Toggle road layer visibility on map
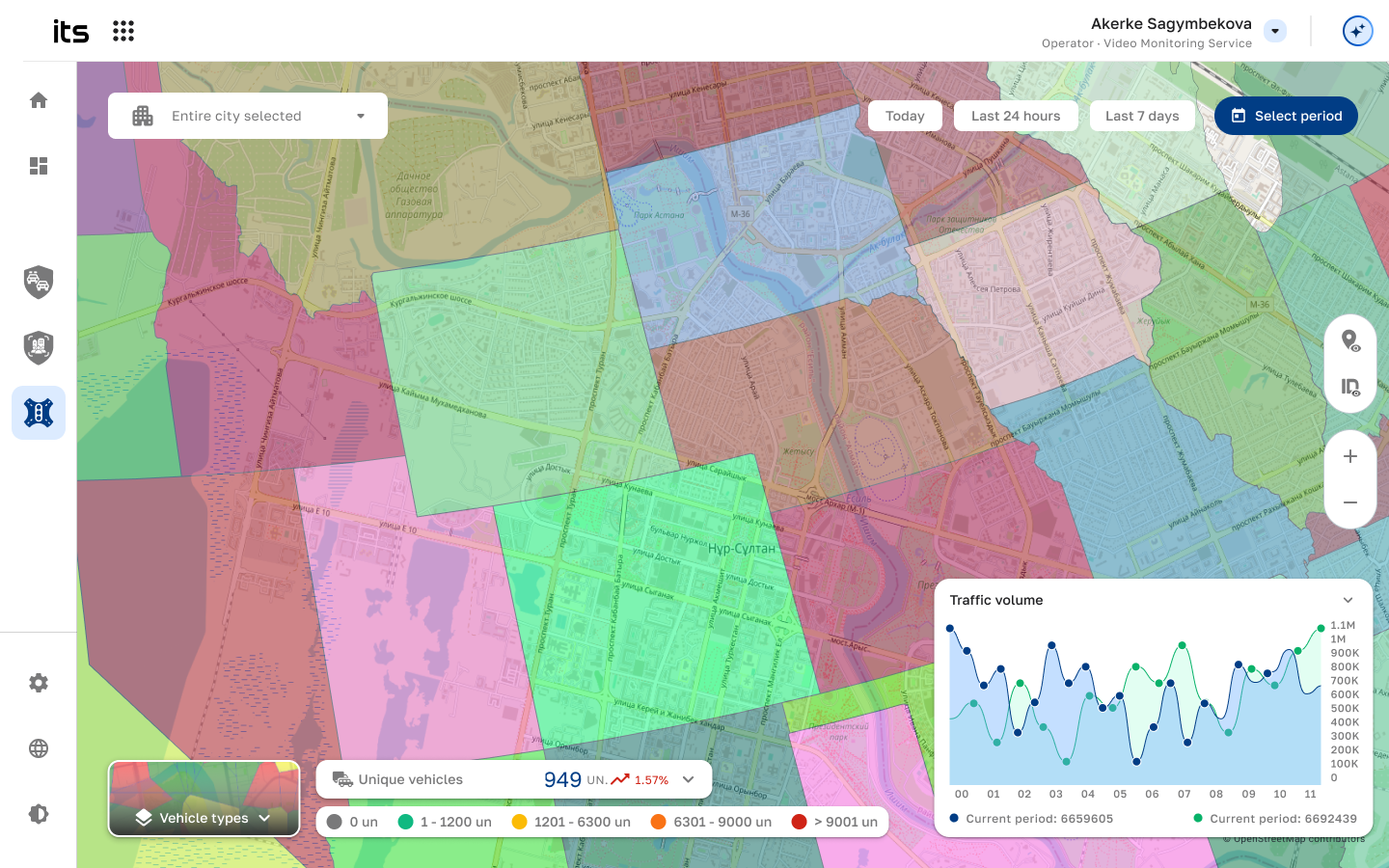1389x868 pixels. pos(1350,387)
